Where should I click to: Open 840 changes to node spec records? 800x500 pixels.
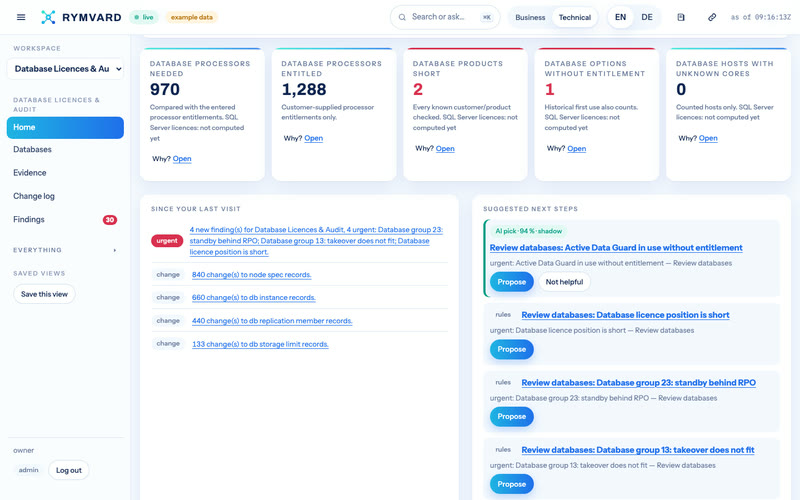pyautogui.click(x=252, y=275)
